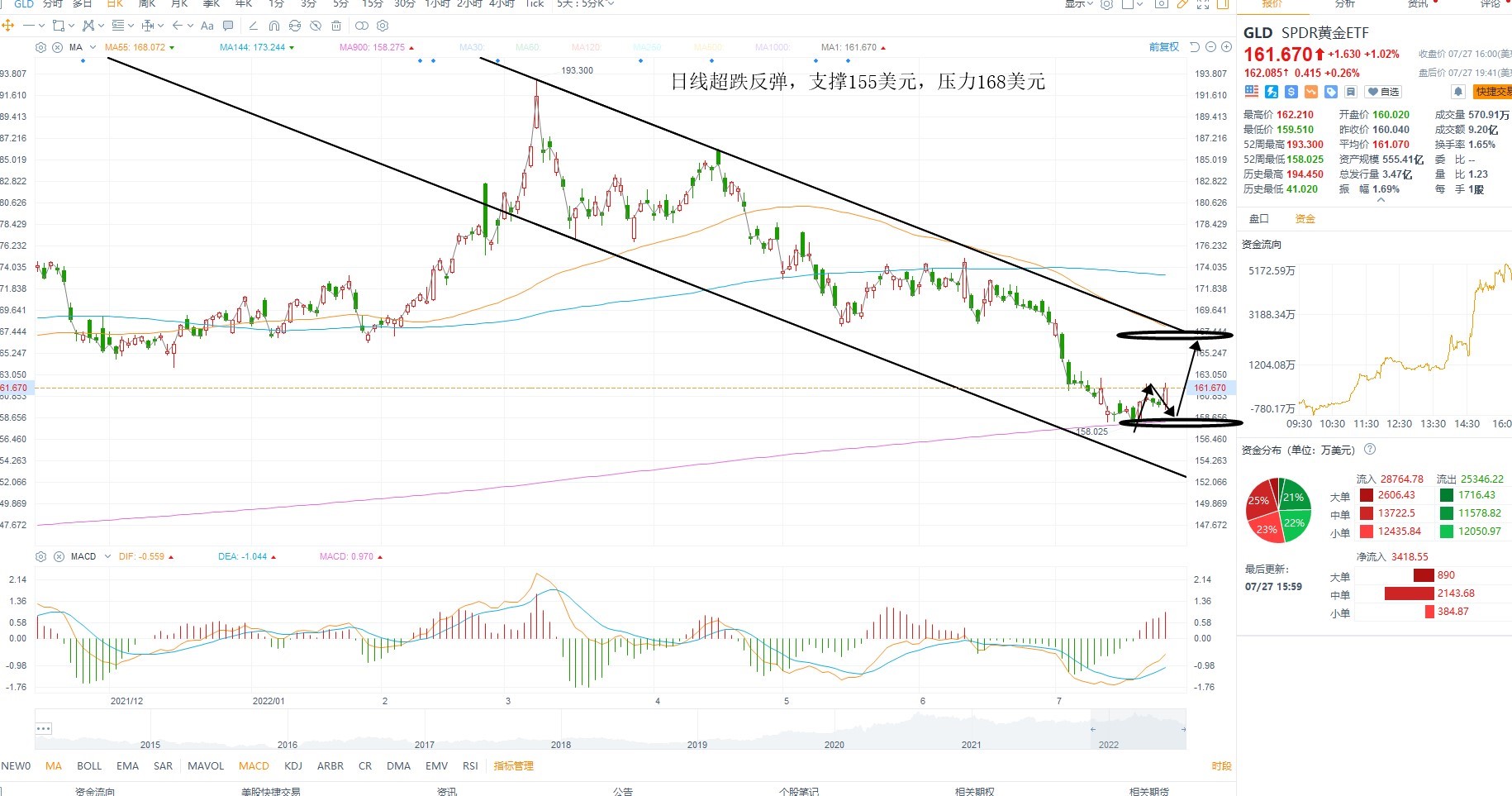Open the MACD indicator type dropdown
The height and width of the screenshot is (796, 1512).
click(106, 556)
